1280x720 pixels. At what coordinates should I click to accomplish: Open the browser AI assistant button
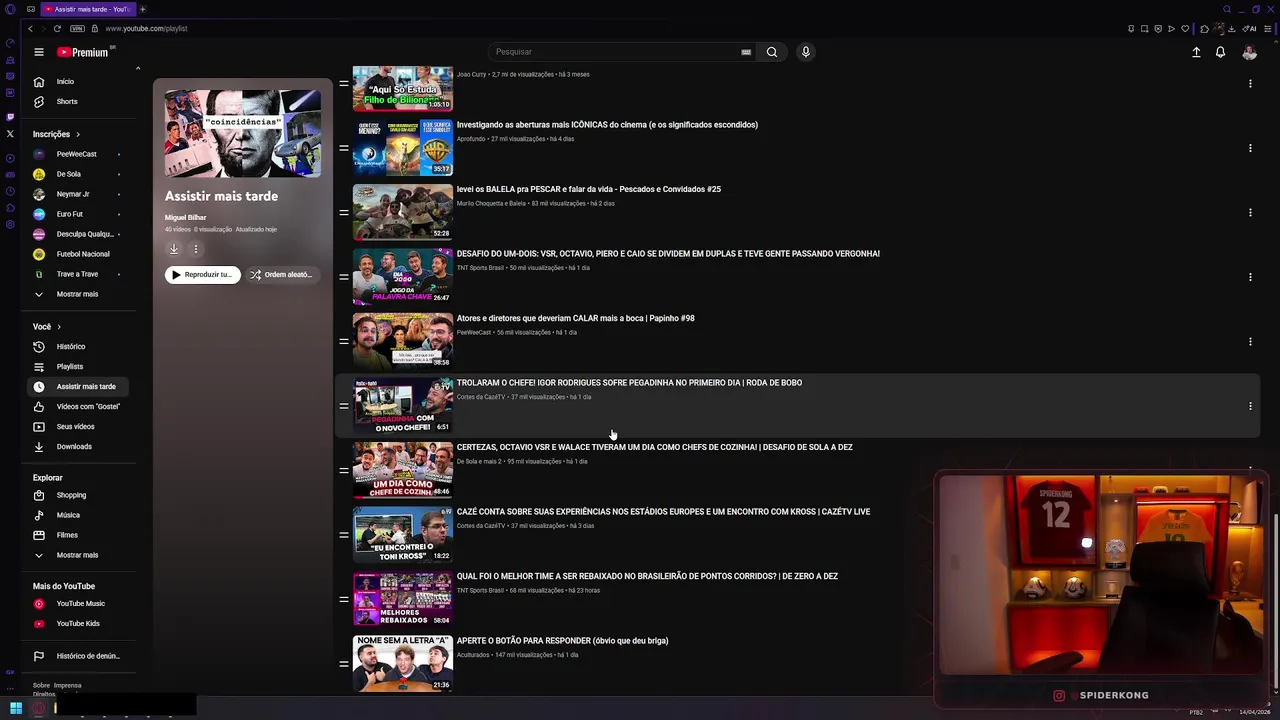pos(1249,28)
